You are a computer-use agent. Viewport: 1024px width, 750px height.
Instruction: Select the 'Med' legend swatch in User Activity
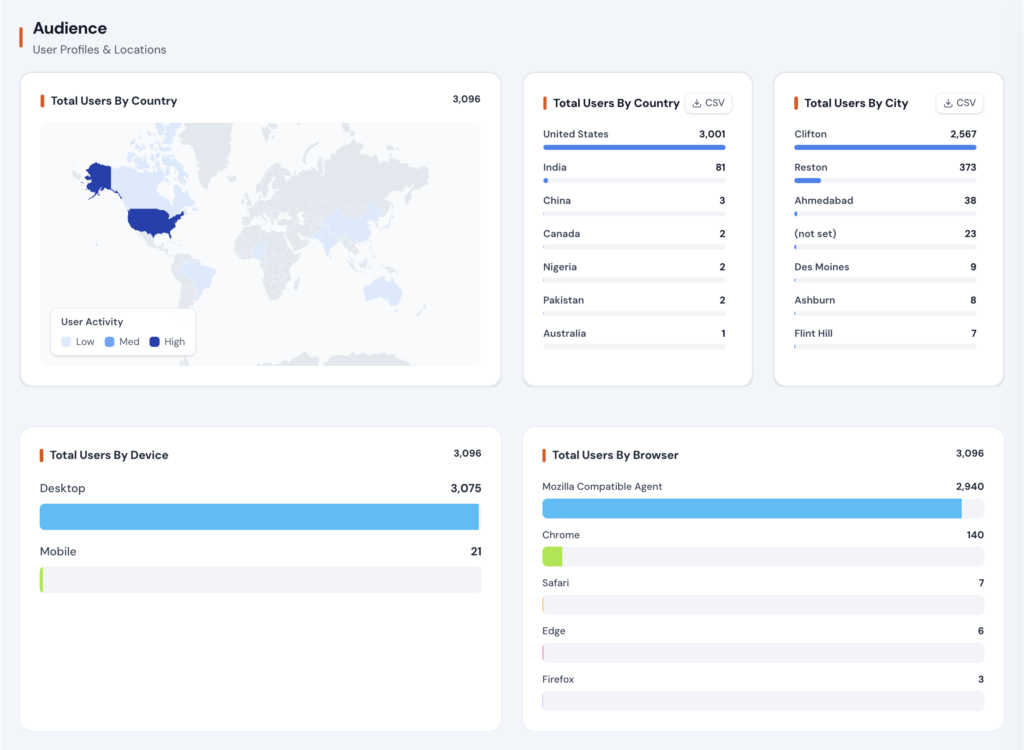(110, 341)
